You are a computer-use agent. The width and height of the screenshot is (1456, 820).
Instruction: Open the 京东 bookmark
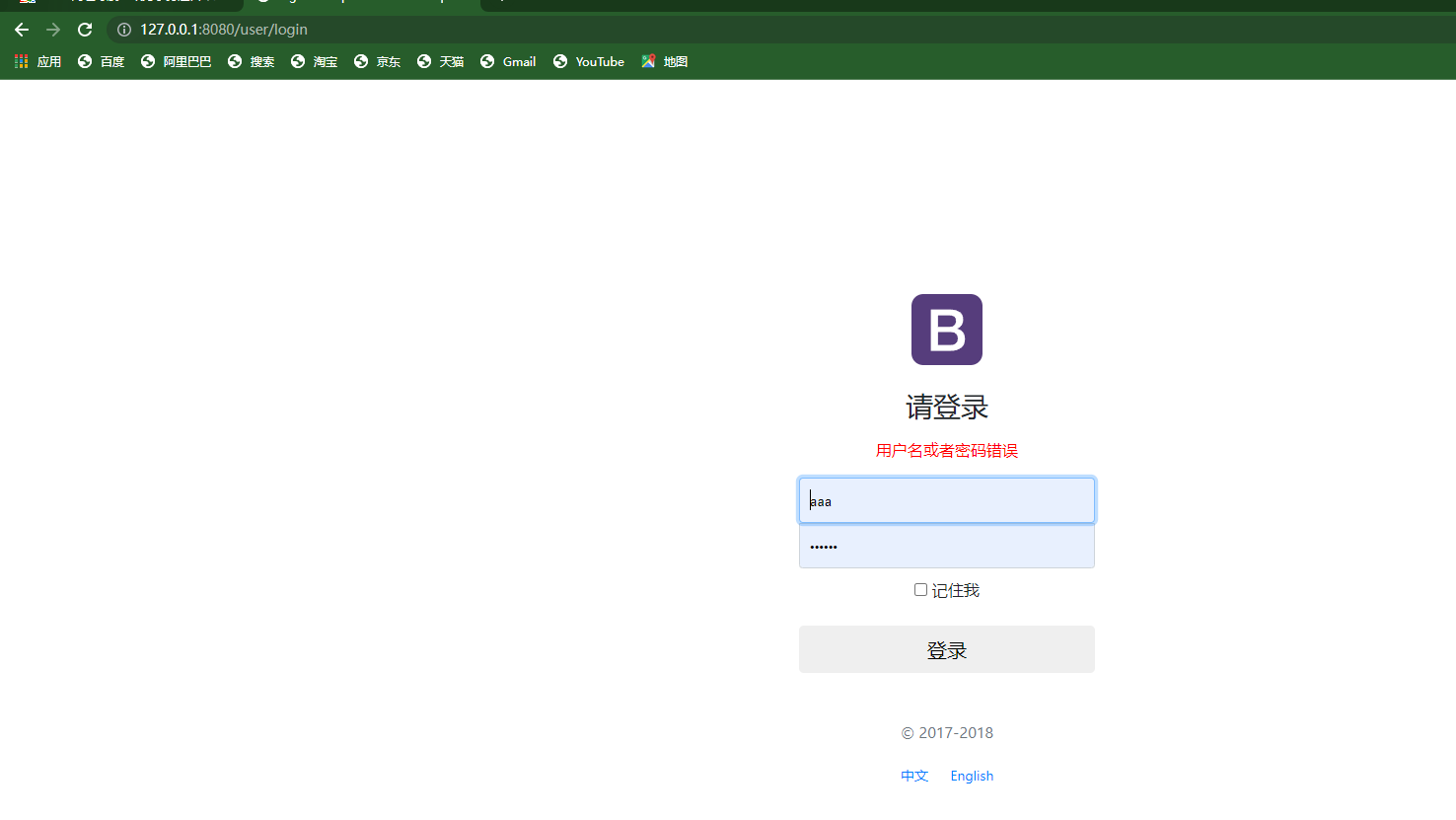click(x=387, y=61)
